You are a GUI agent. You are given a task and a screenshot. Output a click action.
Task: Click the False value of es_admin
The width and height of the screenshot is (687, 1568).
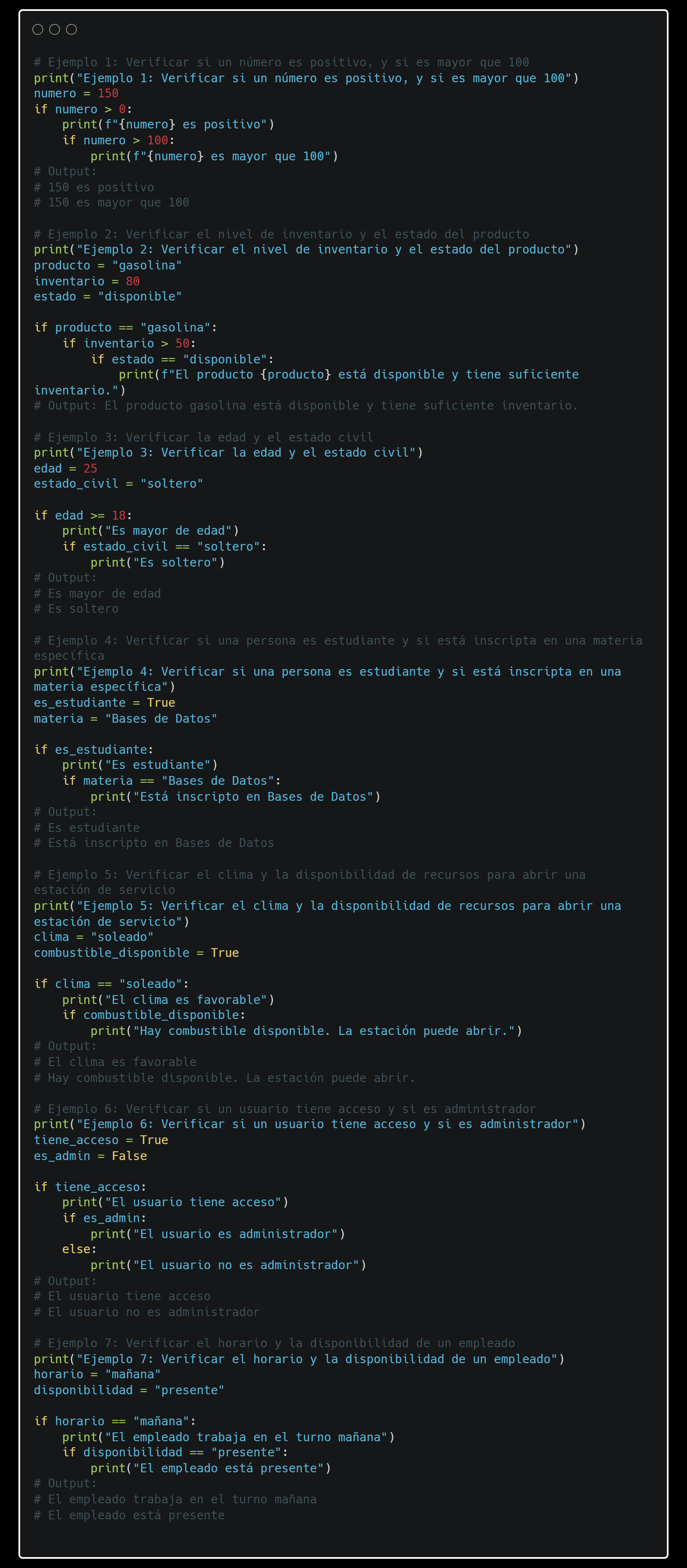129,1155
